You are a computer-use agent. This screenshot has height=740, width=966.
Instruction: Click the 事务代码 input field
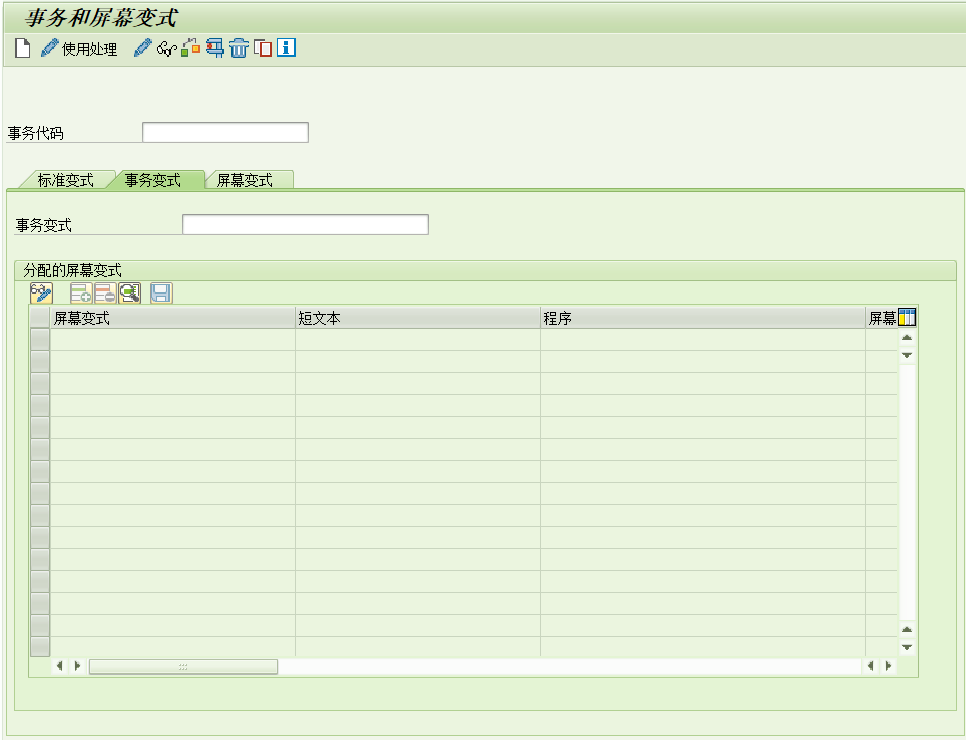point(225,132)
